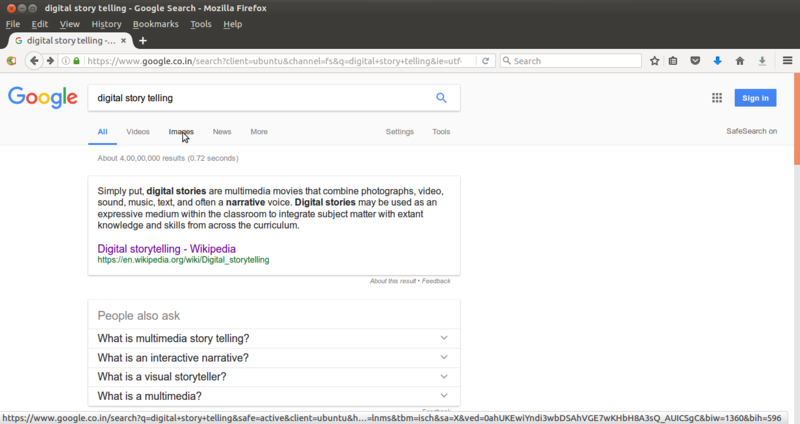This screenshot has height=424, width=800.
Task: Click SafeSearch on label
Action: coord(752,131)
